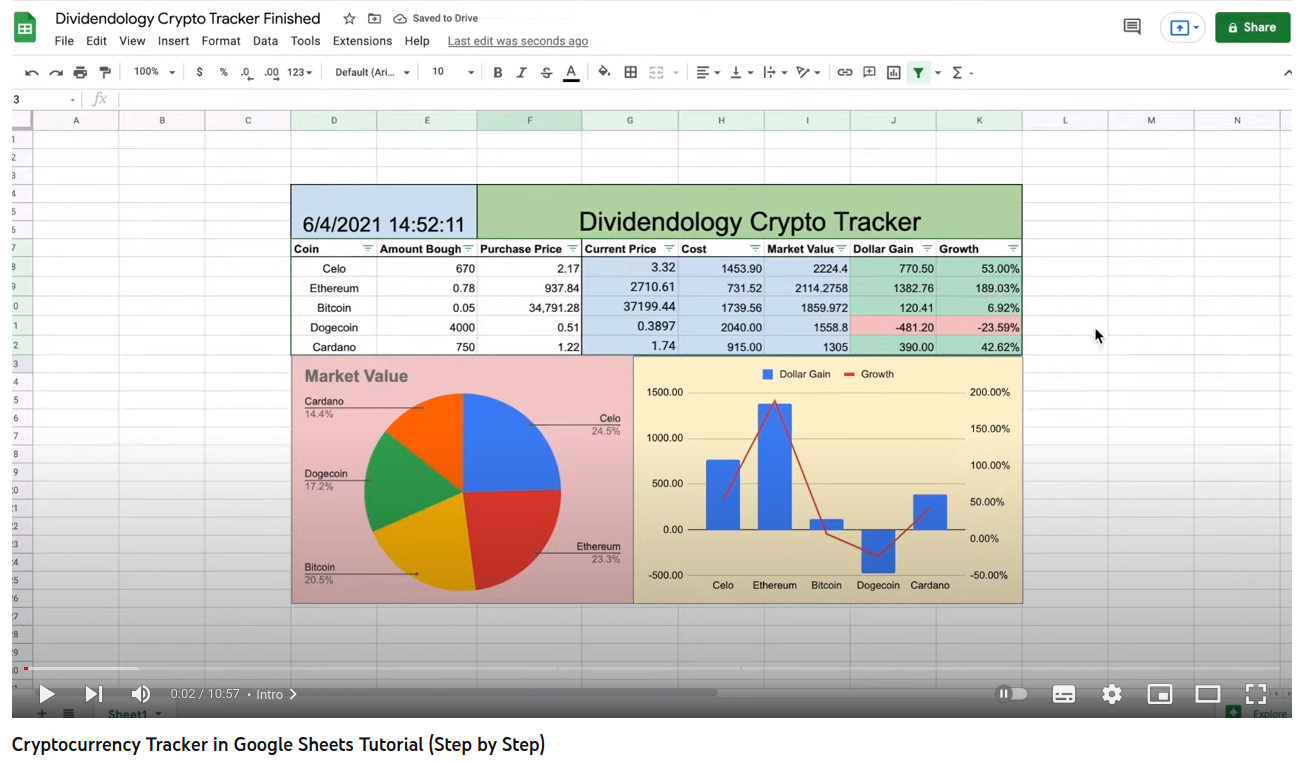Open the horizontal align options

[708, 72]
